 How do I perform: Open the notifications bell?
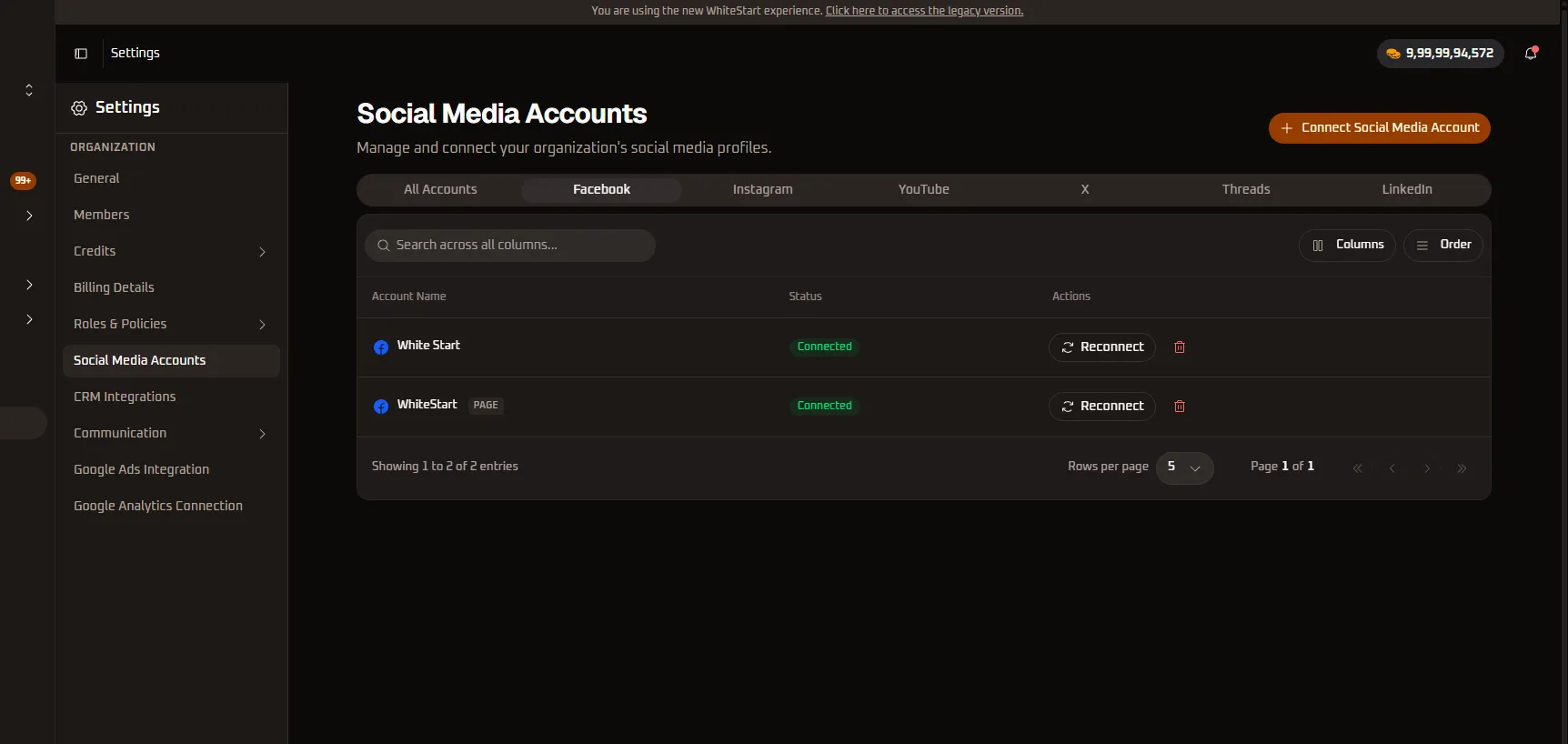pos(1531,54)
